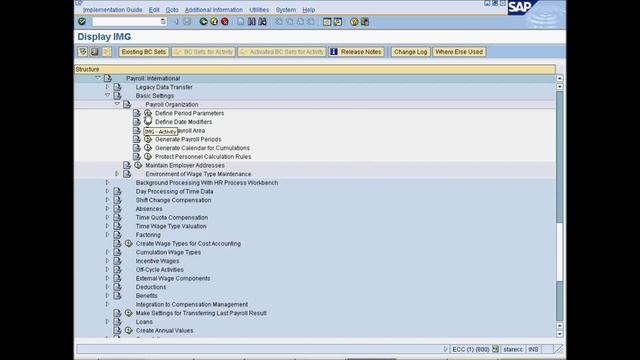Collapse the Payroll Organization node

(117, 104)
